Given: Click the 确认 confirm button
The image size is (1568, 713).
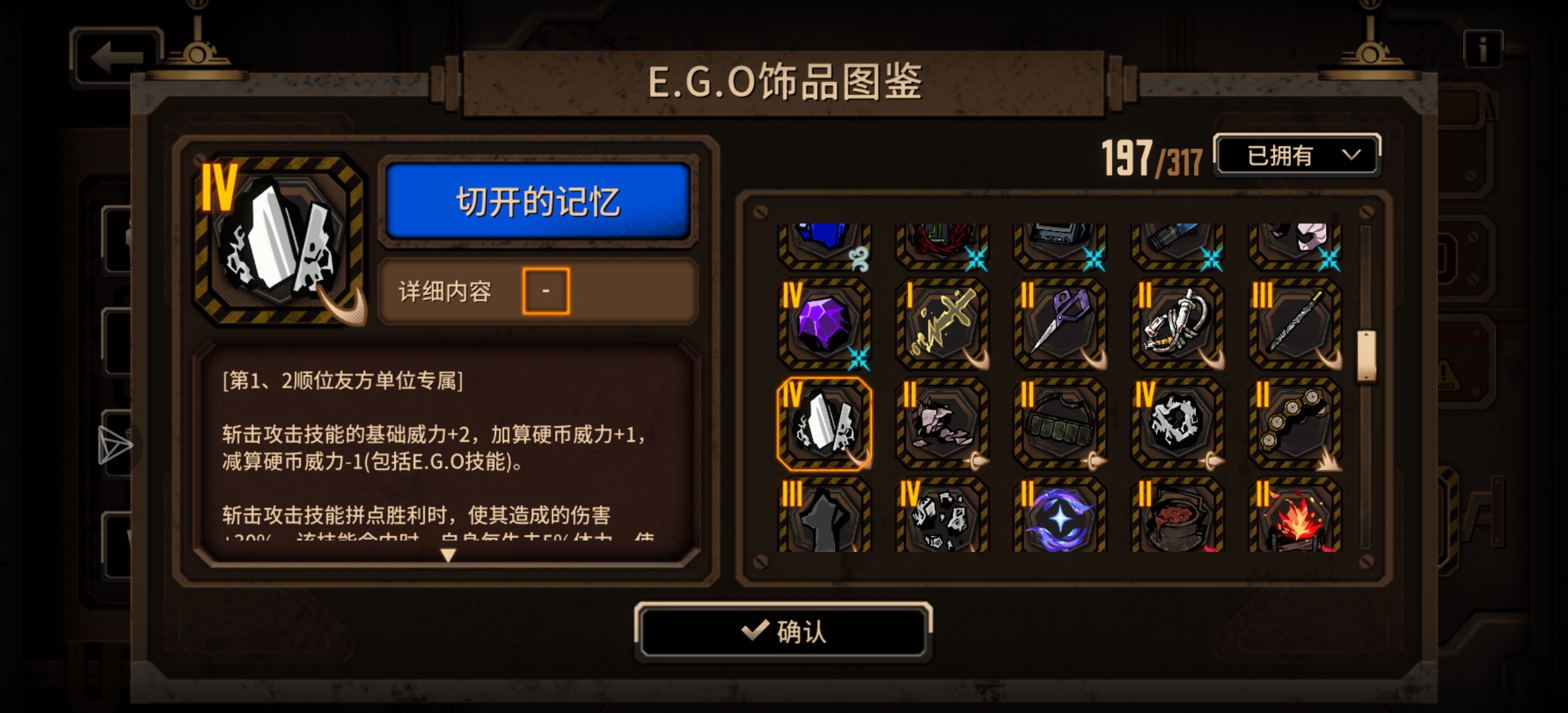Looking at the screenshot, I should point(783,632).
